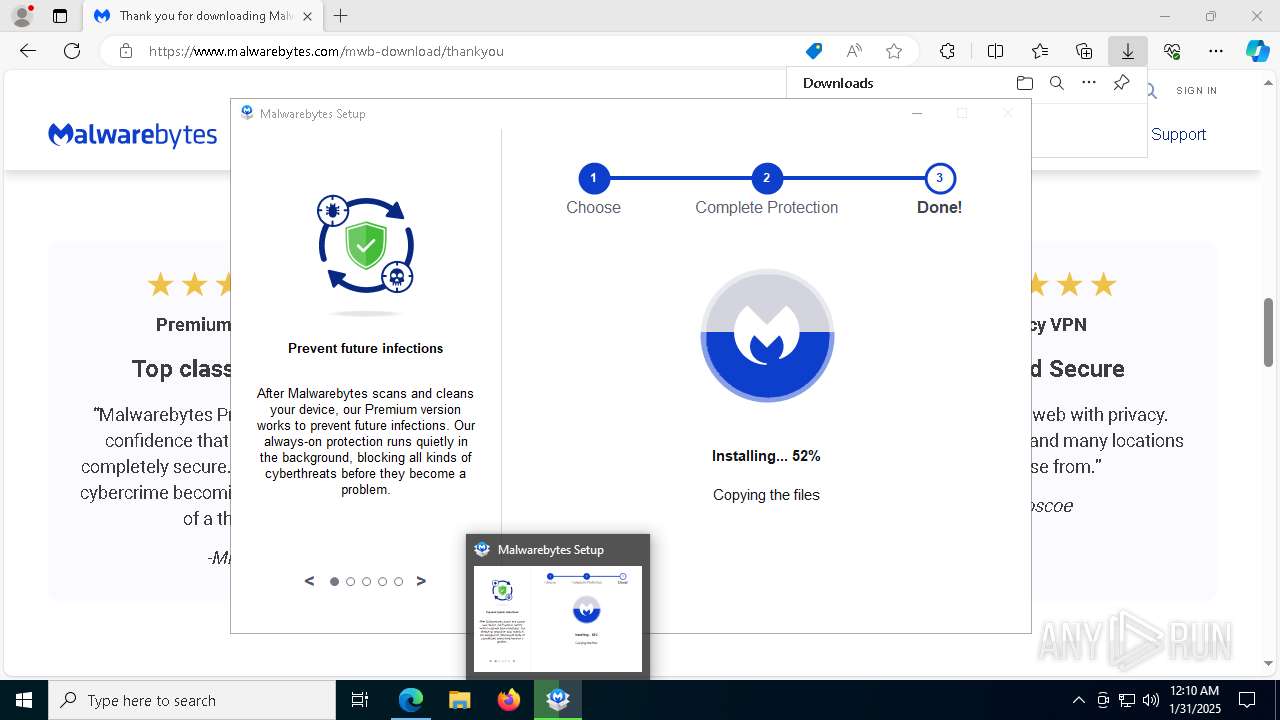The image size is (1280, 720).
Task: Open more options in Downloads panel
Action: pos(1089,83)
